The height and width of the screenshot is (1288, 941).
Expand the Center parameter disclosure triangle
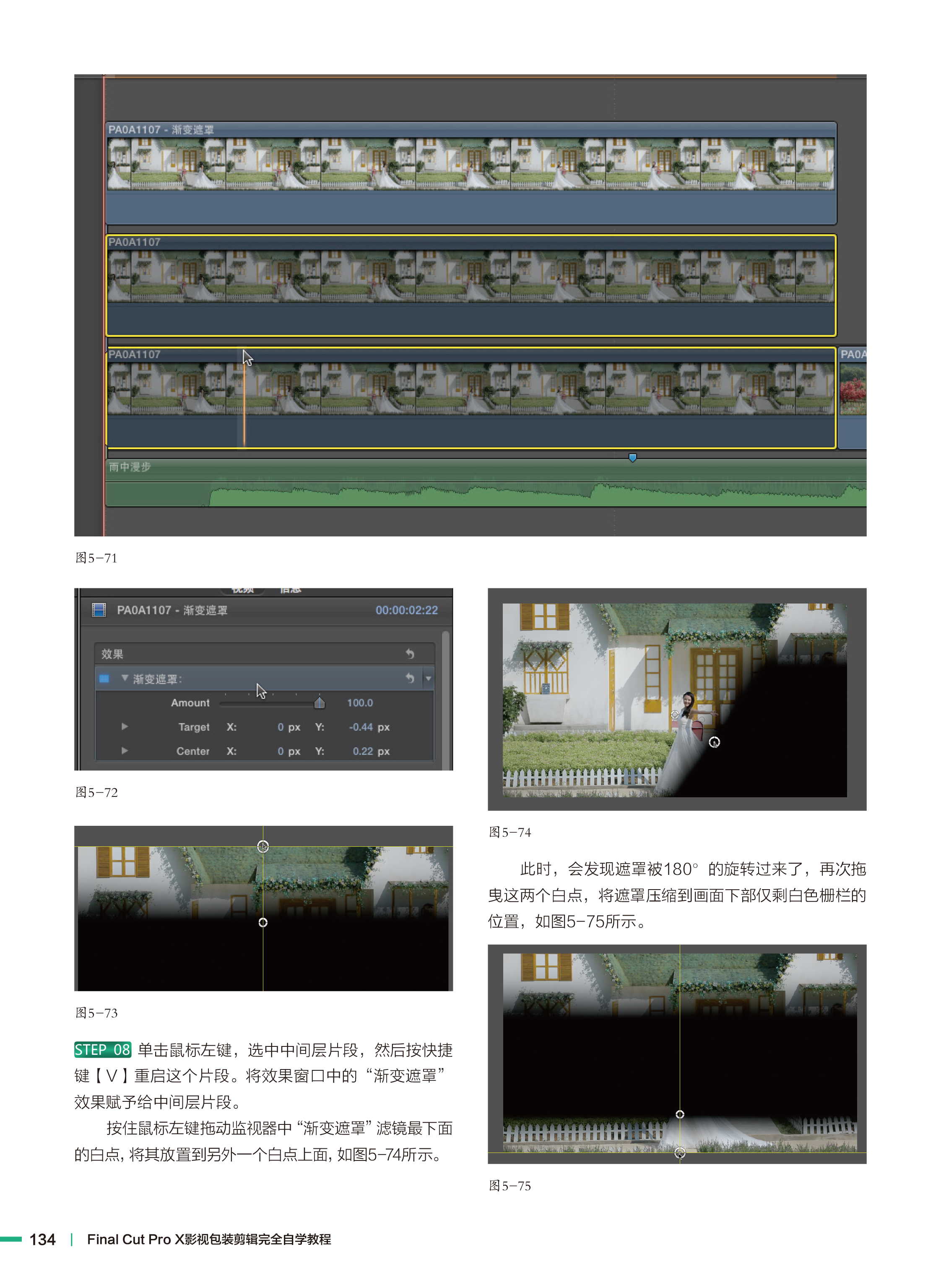coord(124,751)
